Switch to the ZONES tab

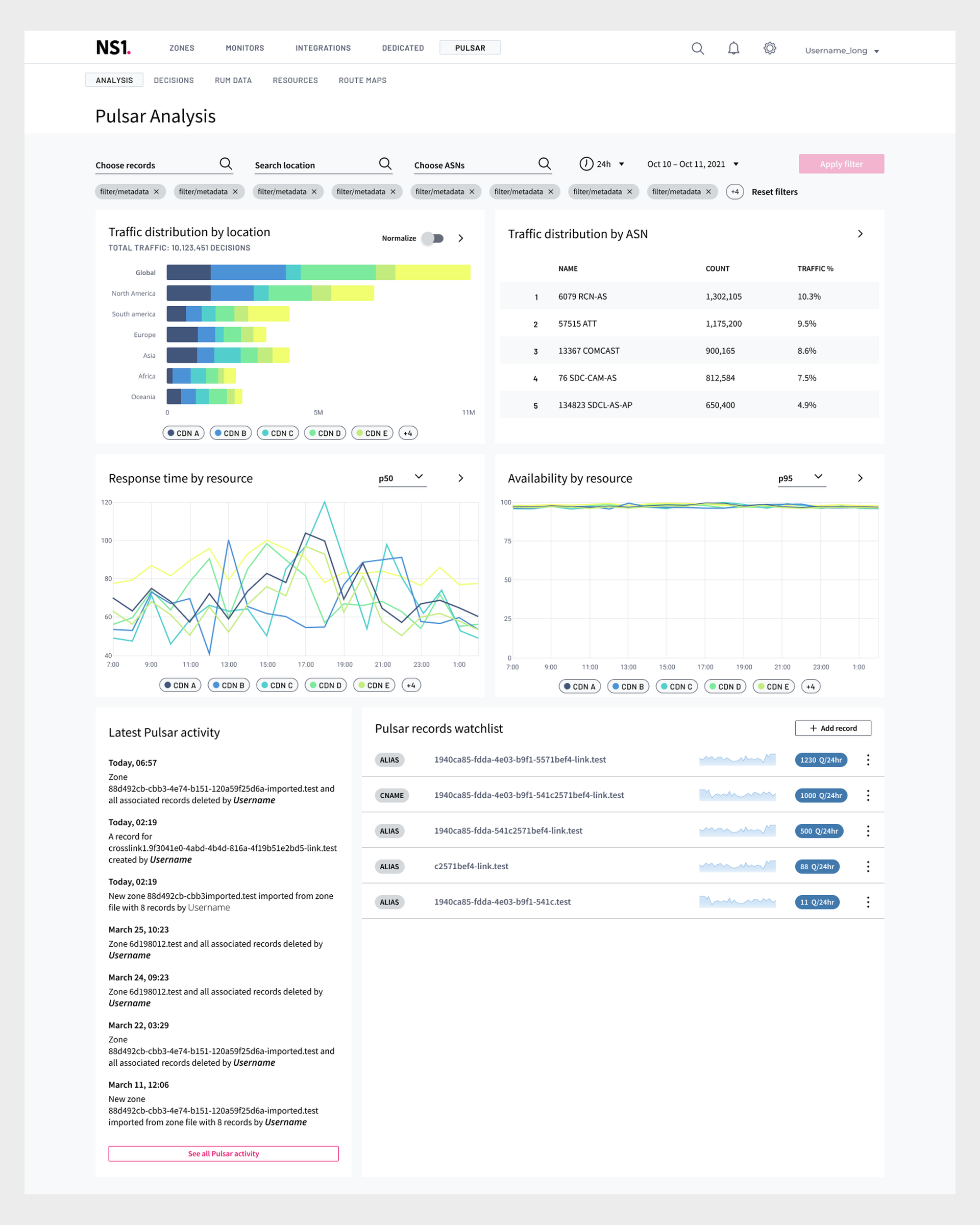coord(182,48)
